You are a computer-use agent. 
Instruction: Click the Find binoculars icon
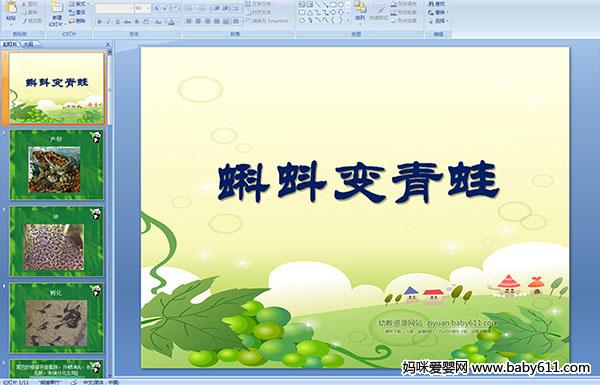click(437, 4)
